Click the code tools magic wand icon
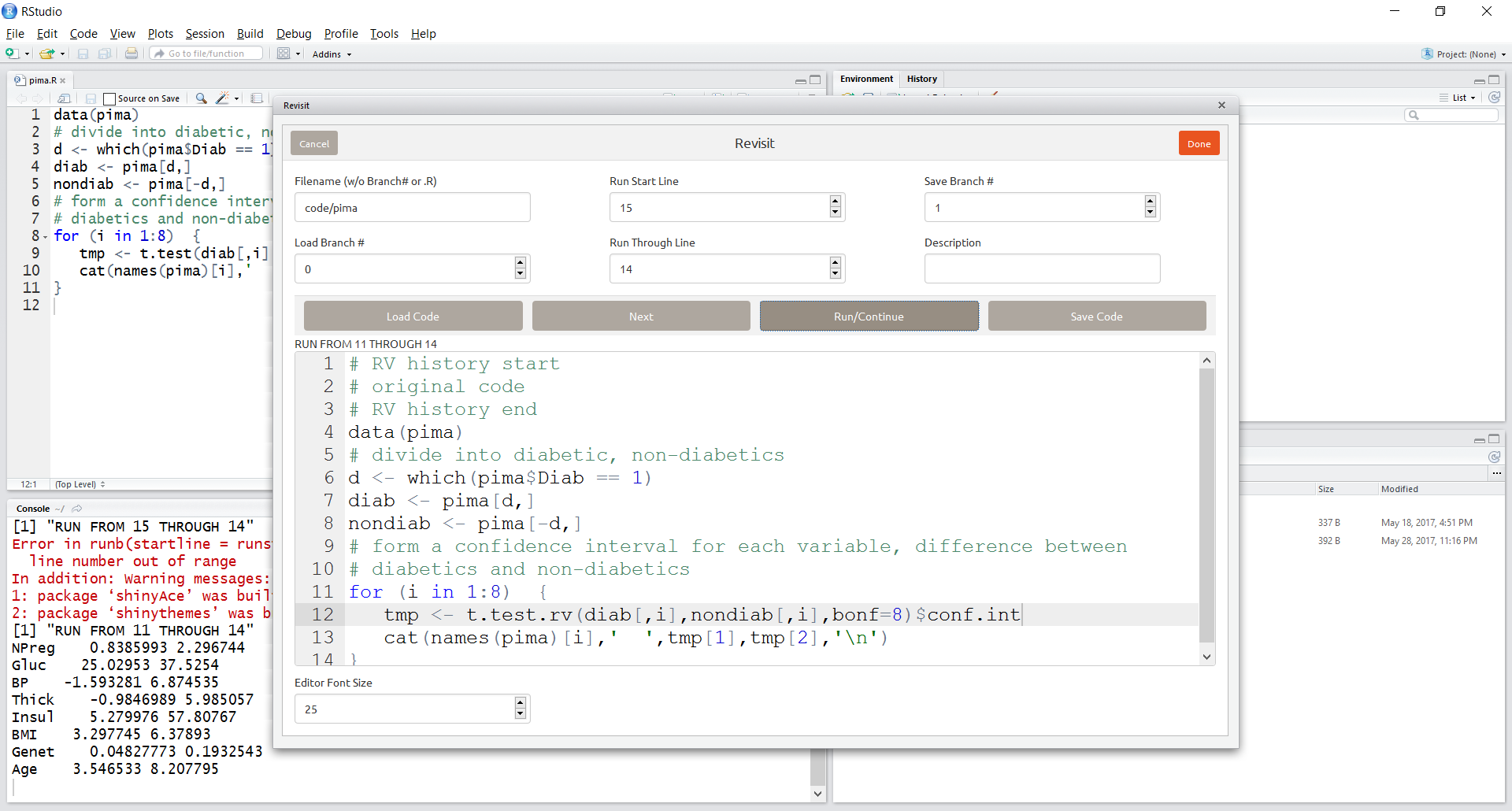 222,98
